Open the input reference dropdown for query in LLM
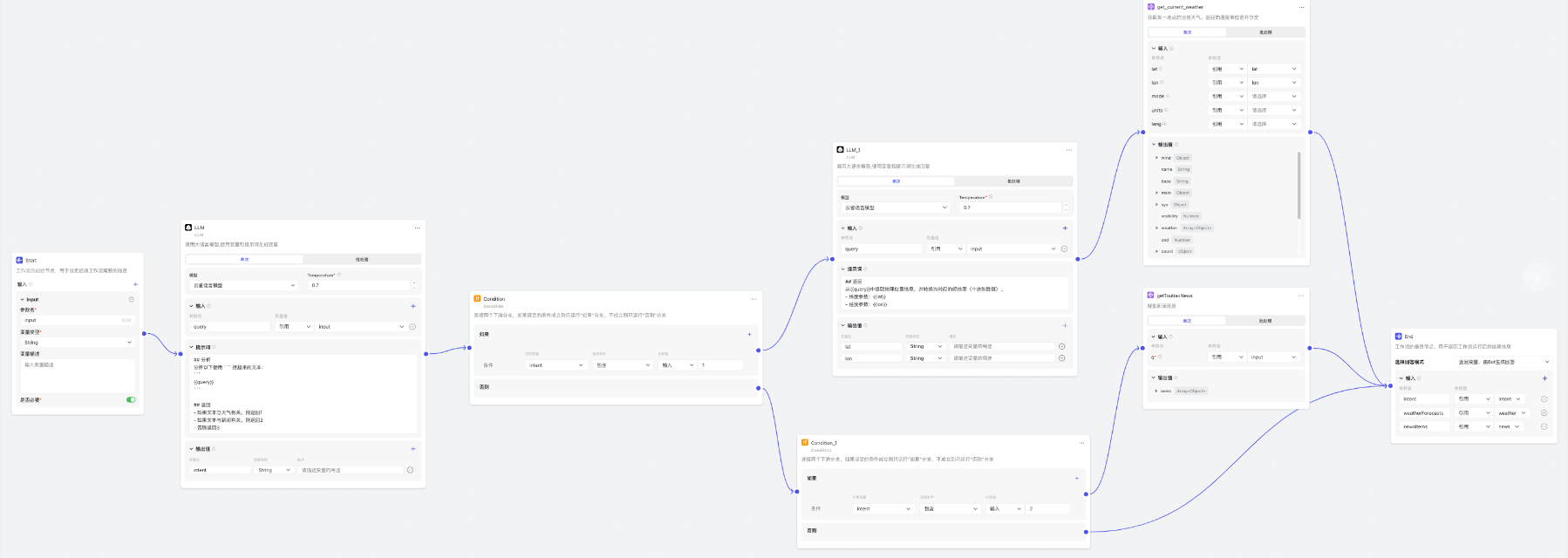 pos(295,327)
